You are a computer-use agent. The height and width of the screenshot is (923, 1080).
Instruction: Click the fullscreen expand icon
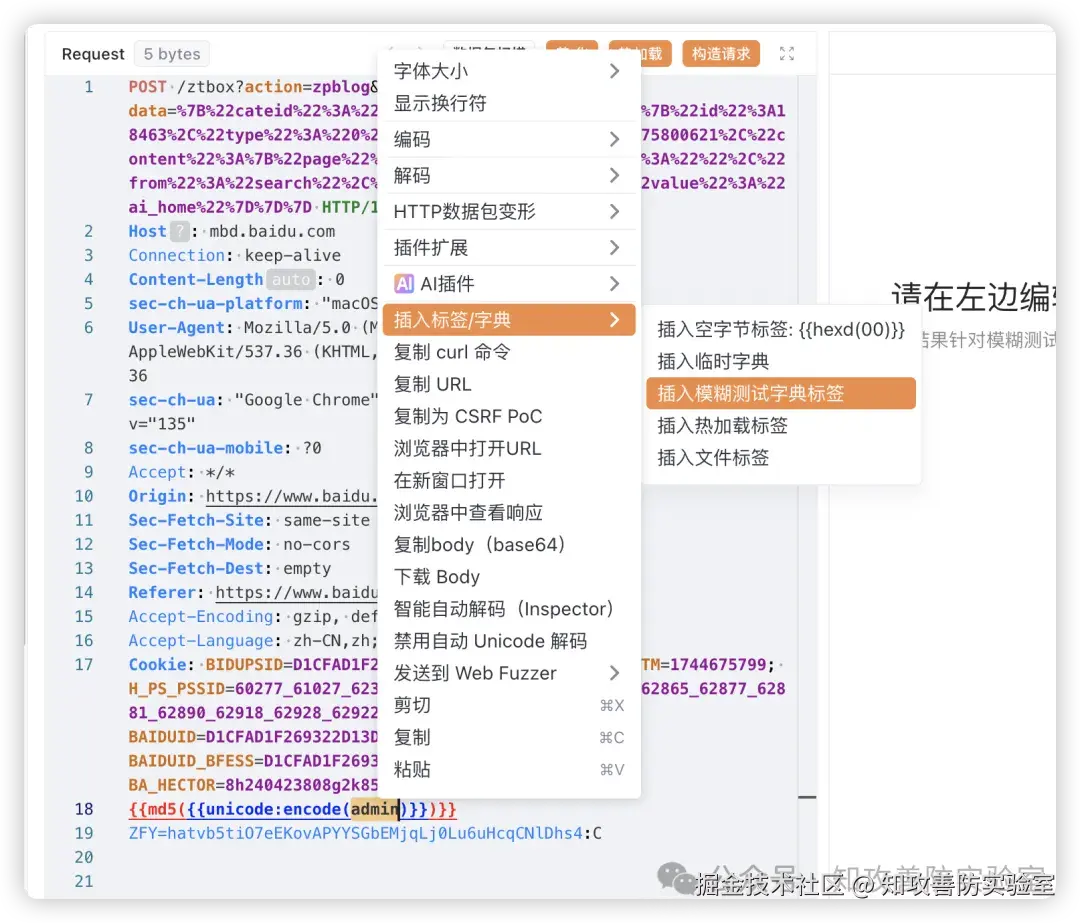pos(787,54)
